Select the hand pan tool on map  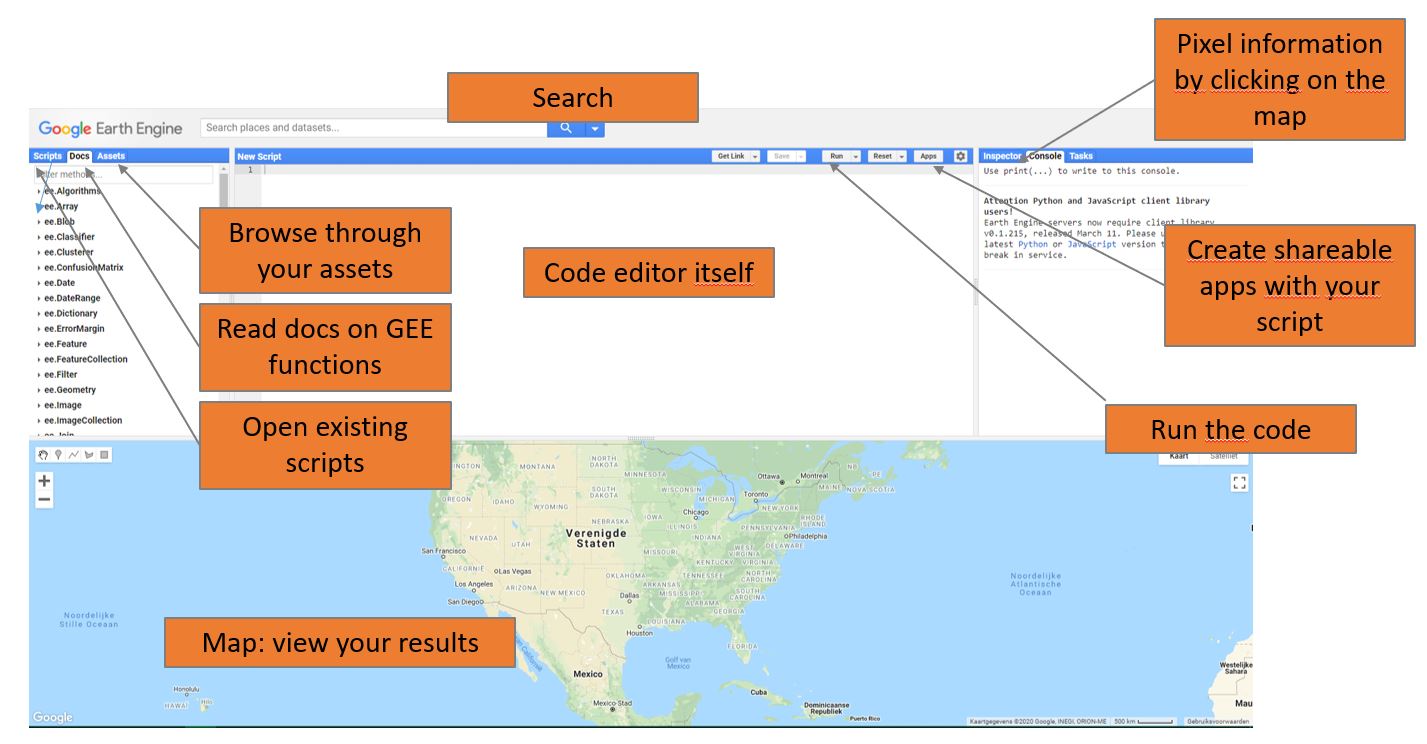click(43, 455)
